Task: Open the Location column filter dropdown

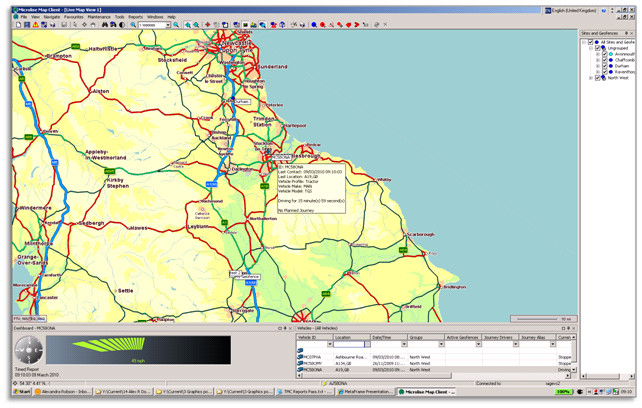Action: (x=367, y=344)
